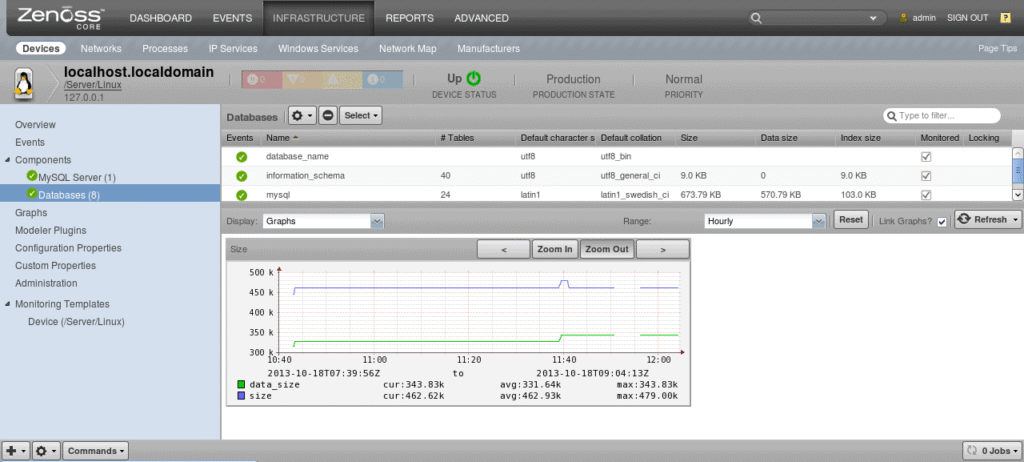Click green status icon for information_schema row

(x=242, y=176)
